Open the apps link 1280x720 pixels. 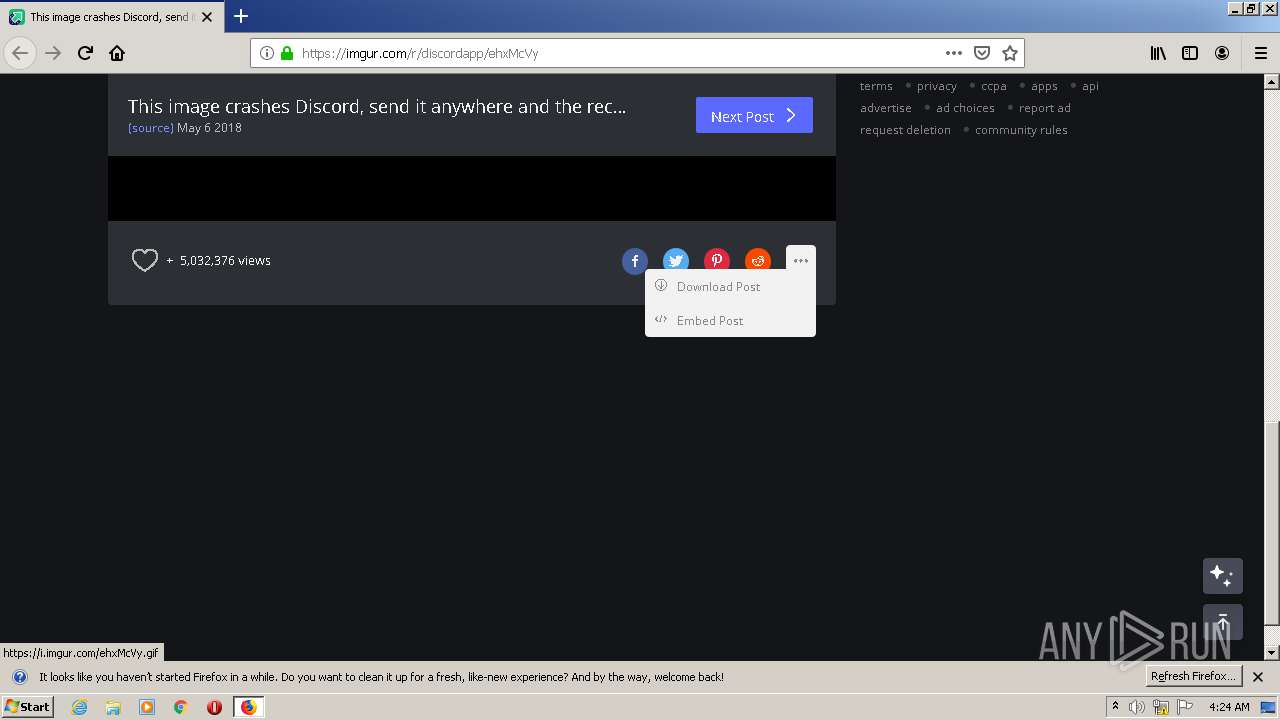1044,86
